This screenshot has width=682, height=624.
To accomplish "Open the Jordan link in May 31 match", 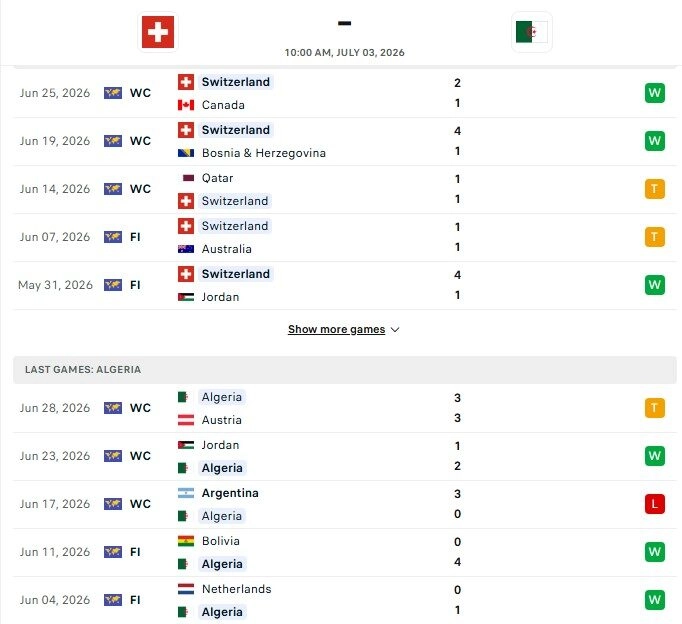I will click(220, 297).
